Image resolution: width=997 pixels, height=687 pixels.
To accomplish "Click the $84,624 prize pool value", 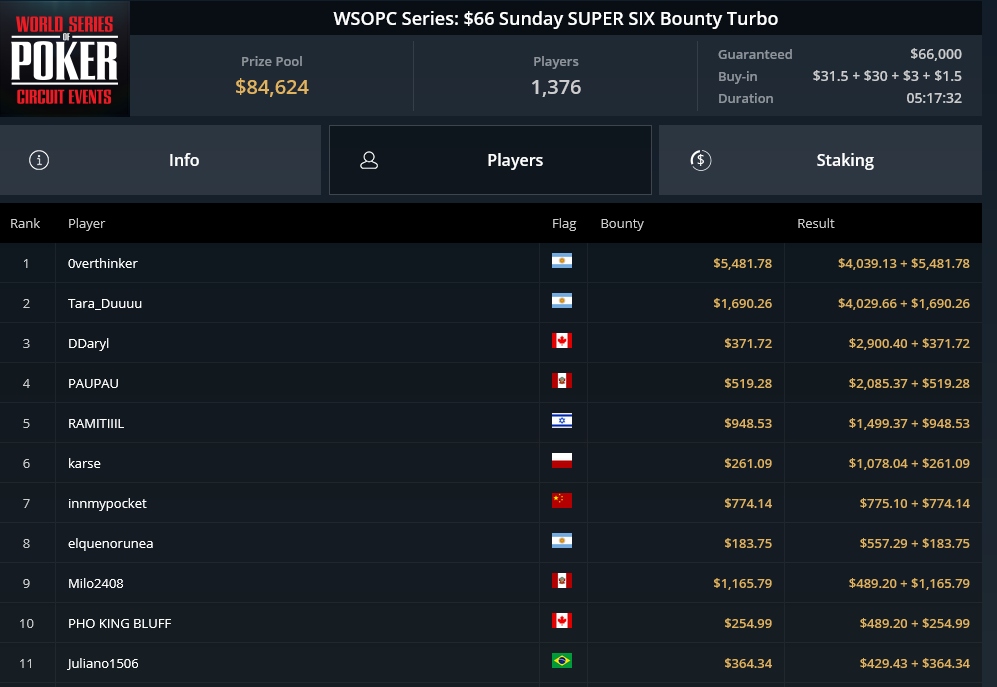I will point(272,87).
